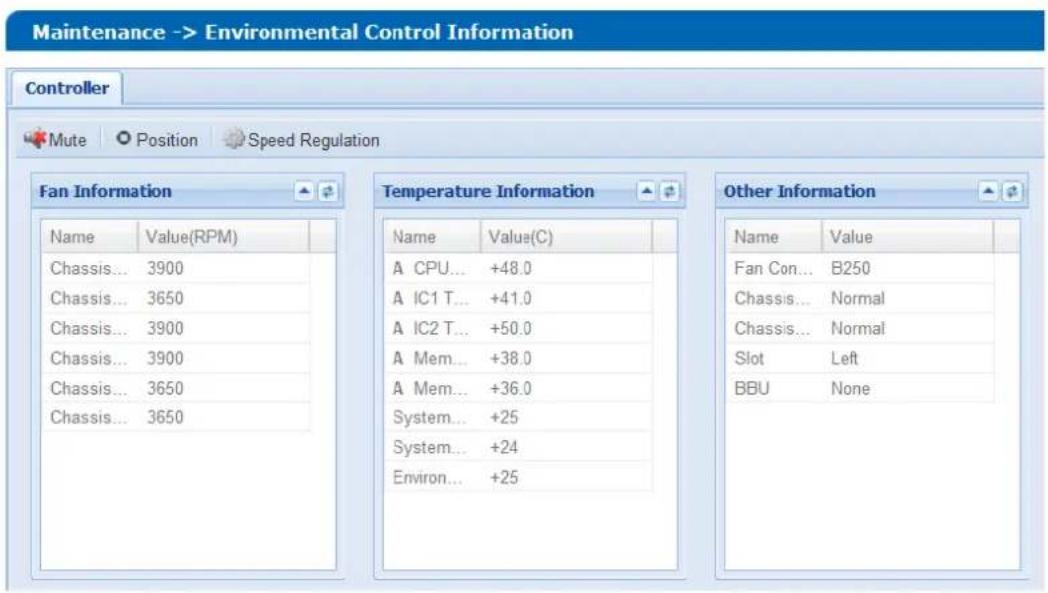Refresh the Fan Information panel
Viewport: 1048px width, 593px height.
328,192
